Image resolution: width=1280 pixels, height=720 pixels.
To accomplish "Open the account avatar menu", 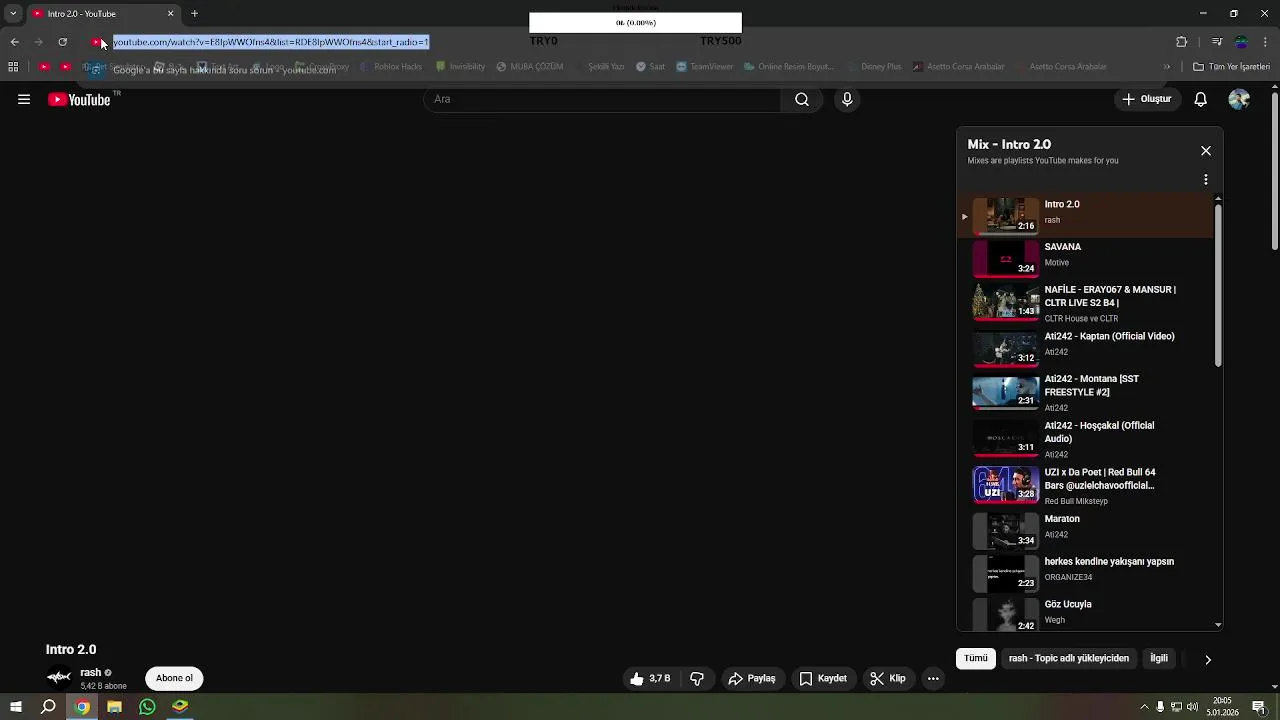I will pyautogui.click(x=1239, y=99).
